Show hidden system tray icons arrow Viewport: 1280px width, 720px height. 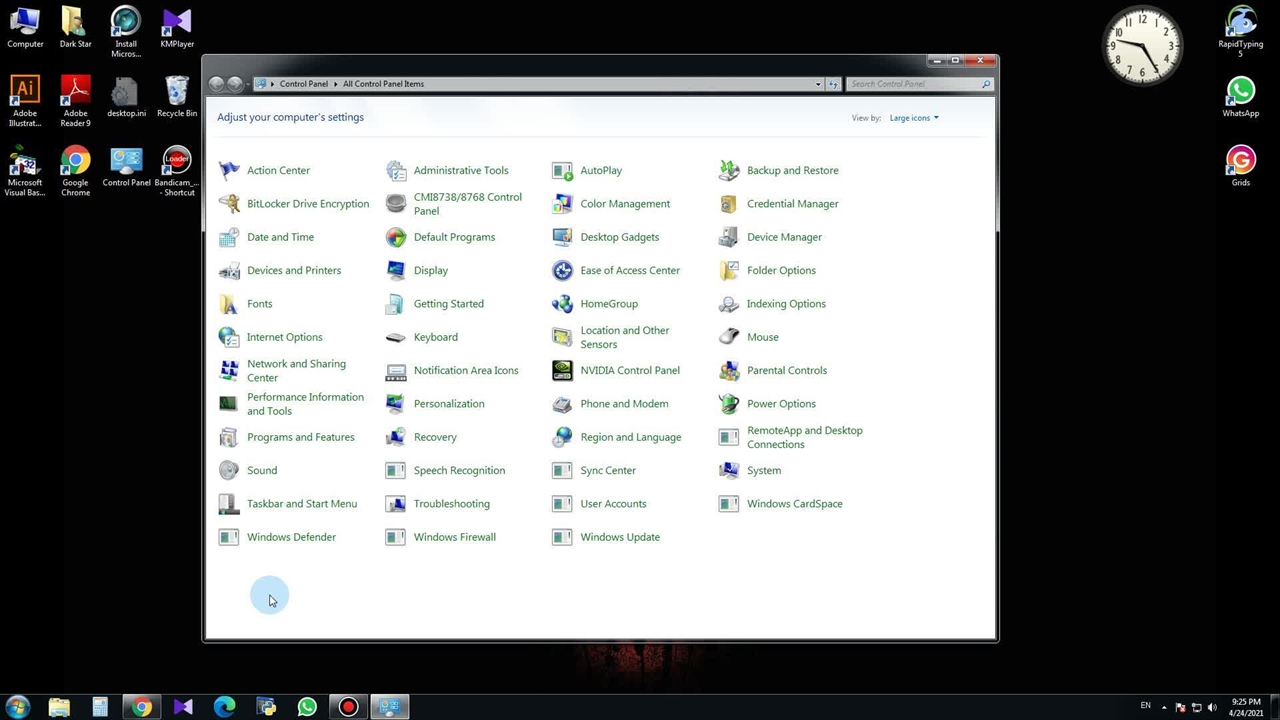point(1164,707)
